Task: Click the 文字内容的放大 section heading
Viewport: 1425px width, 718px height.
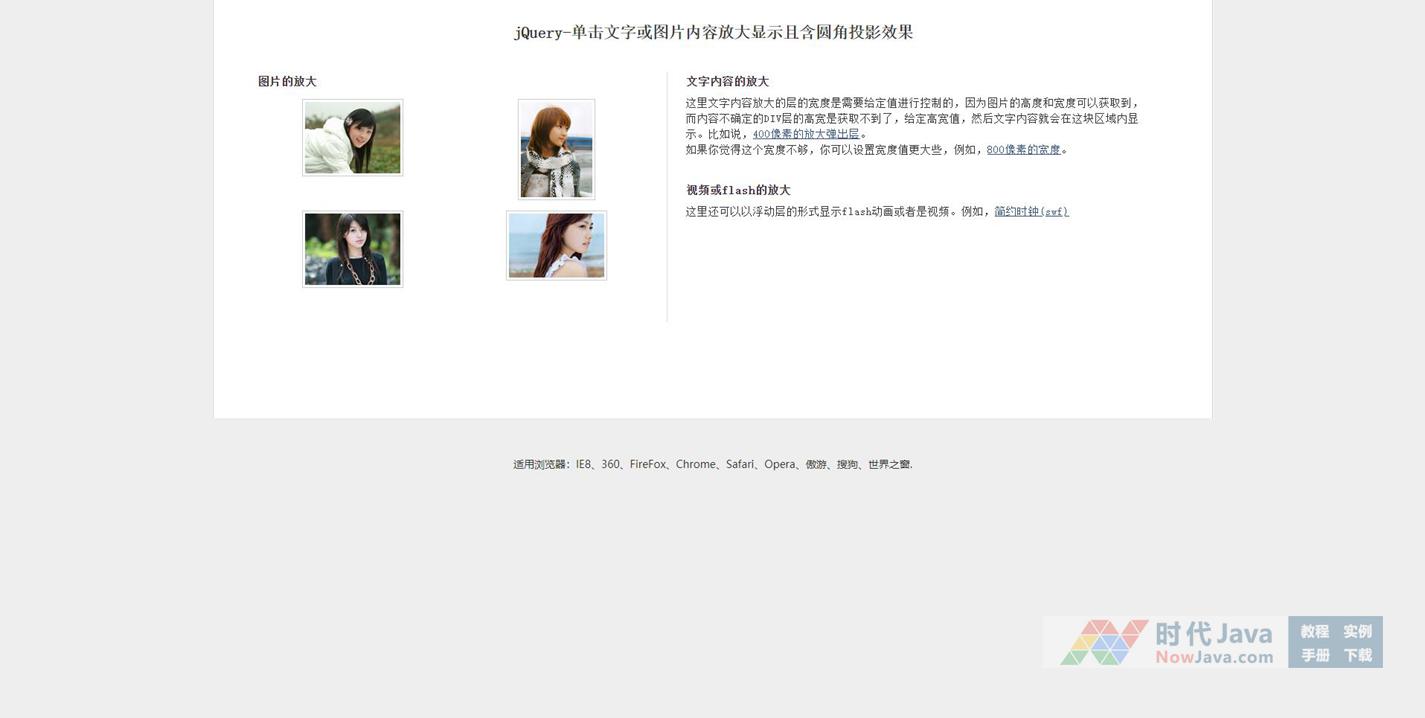Action: (727, 82)
